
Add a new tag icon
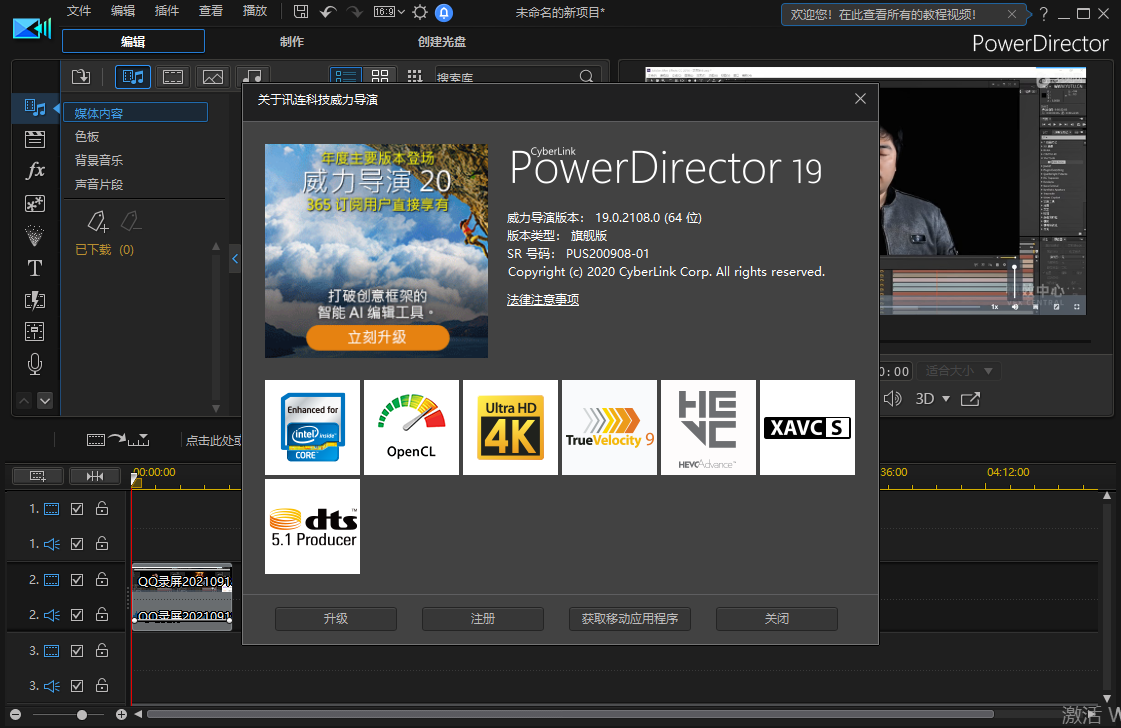[98, 222]
